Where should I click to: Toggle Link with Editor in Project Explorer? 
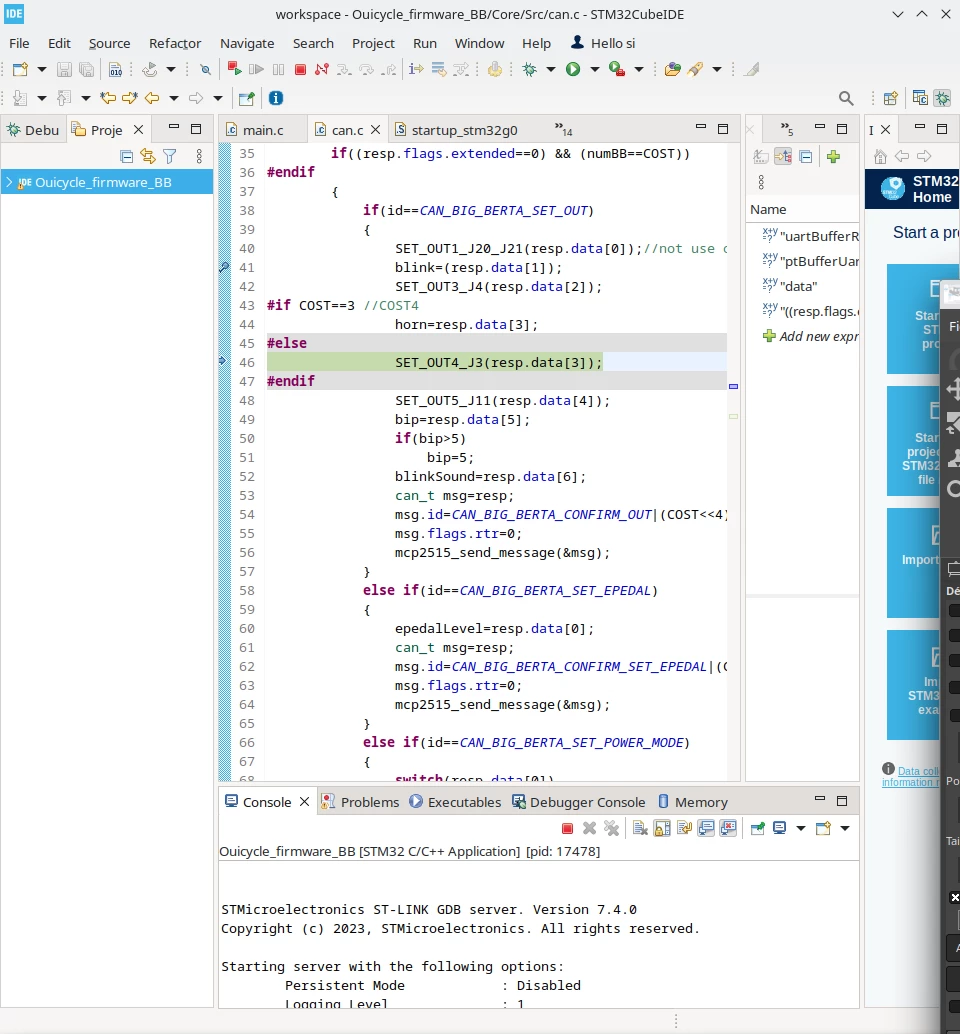[x=148, y=156]
